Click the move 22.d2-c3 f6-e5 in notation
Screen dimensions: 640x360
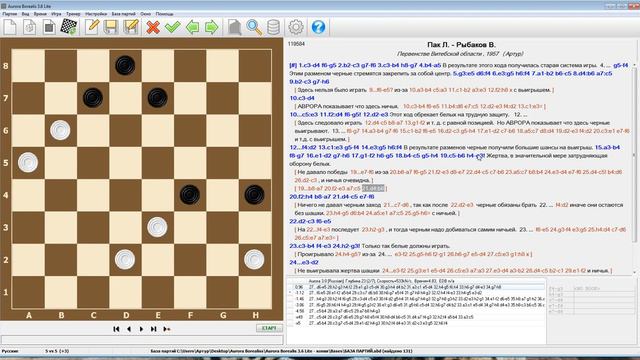[x=310, y=221]
